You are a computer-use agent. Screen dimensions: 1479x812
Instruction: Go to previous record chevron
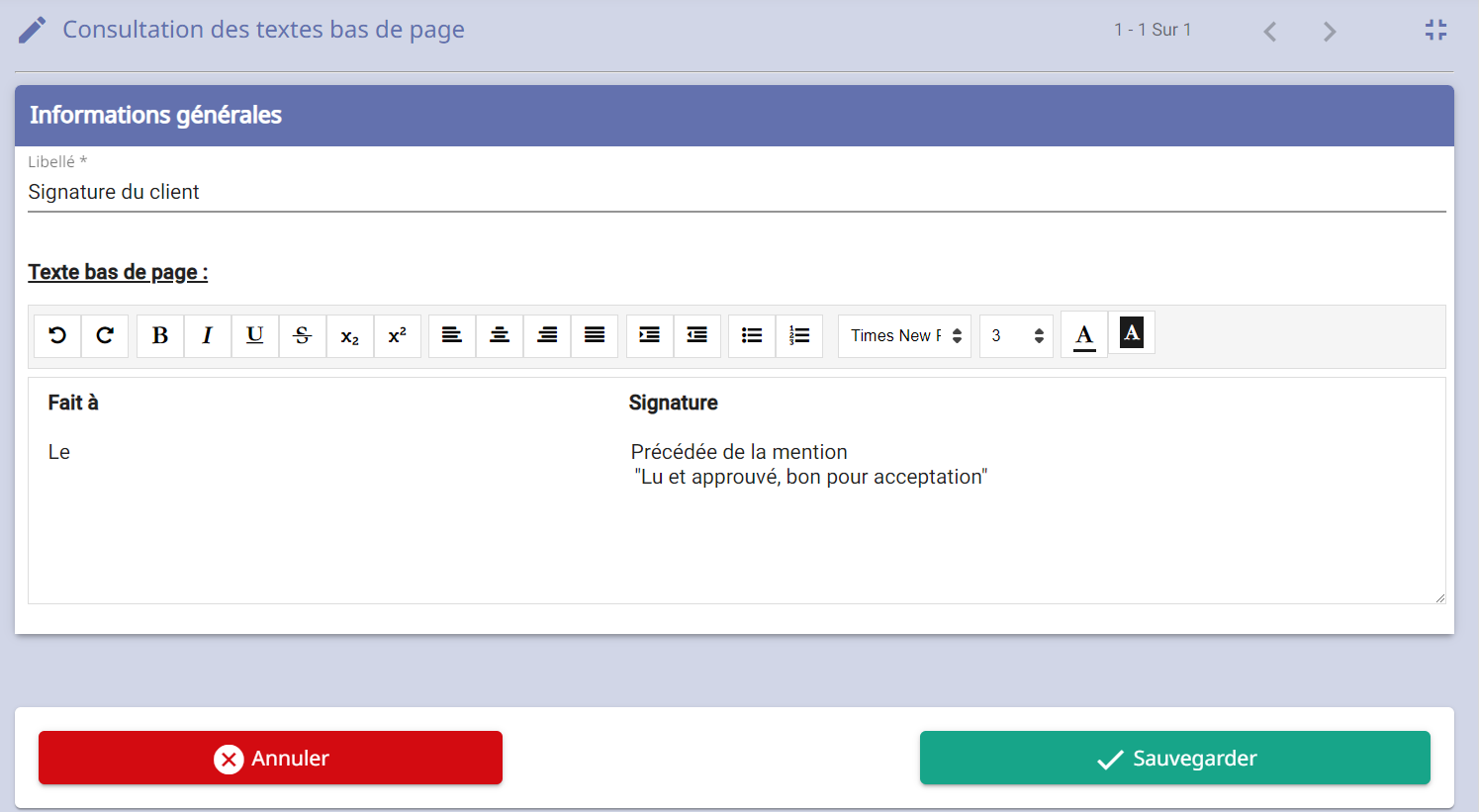point(1270,32)
